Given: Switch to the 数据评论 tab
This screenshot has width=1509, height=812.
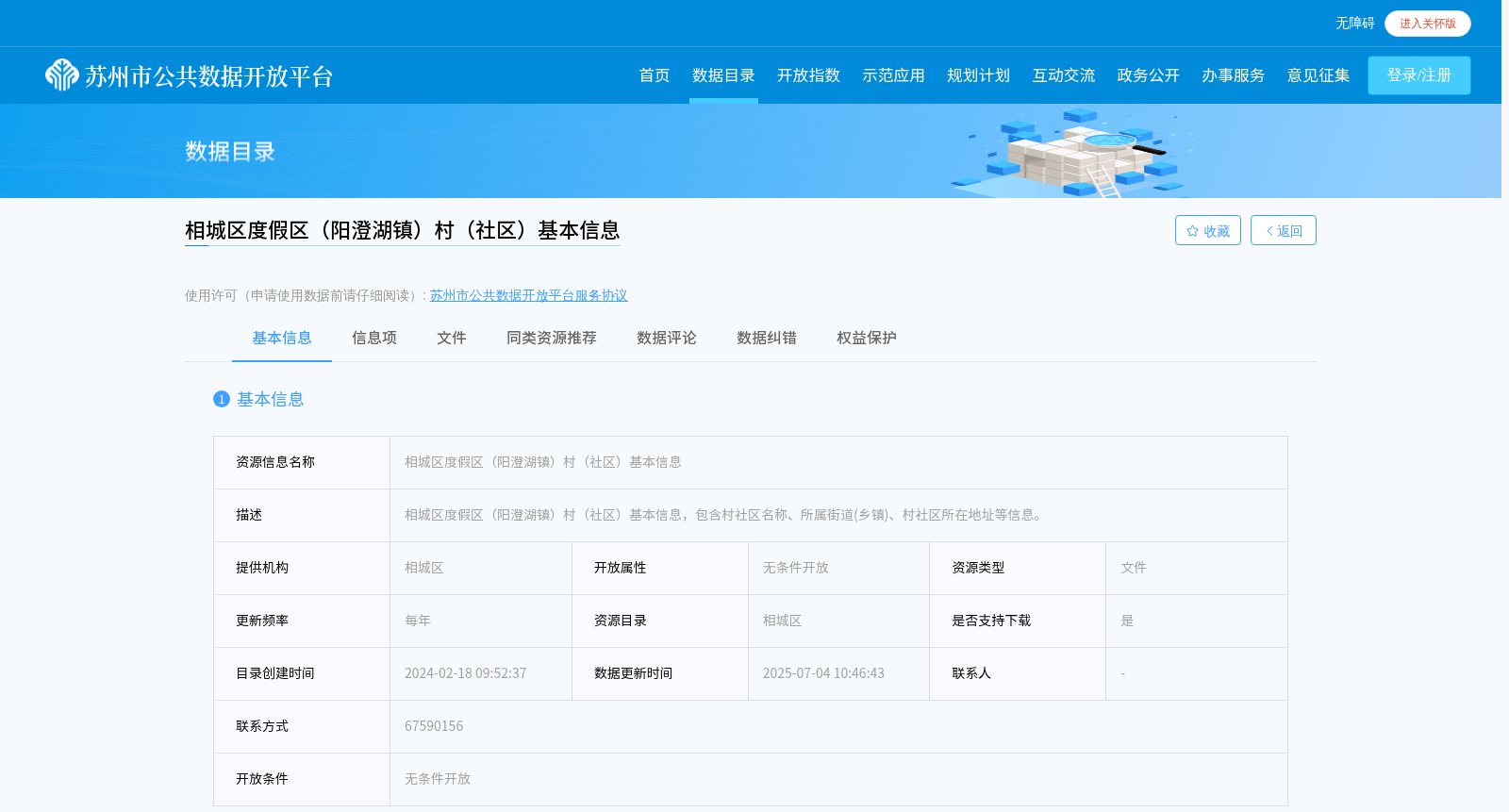Looking at the screenshot, I should (x=667, y=338).
